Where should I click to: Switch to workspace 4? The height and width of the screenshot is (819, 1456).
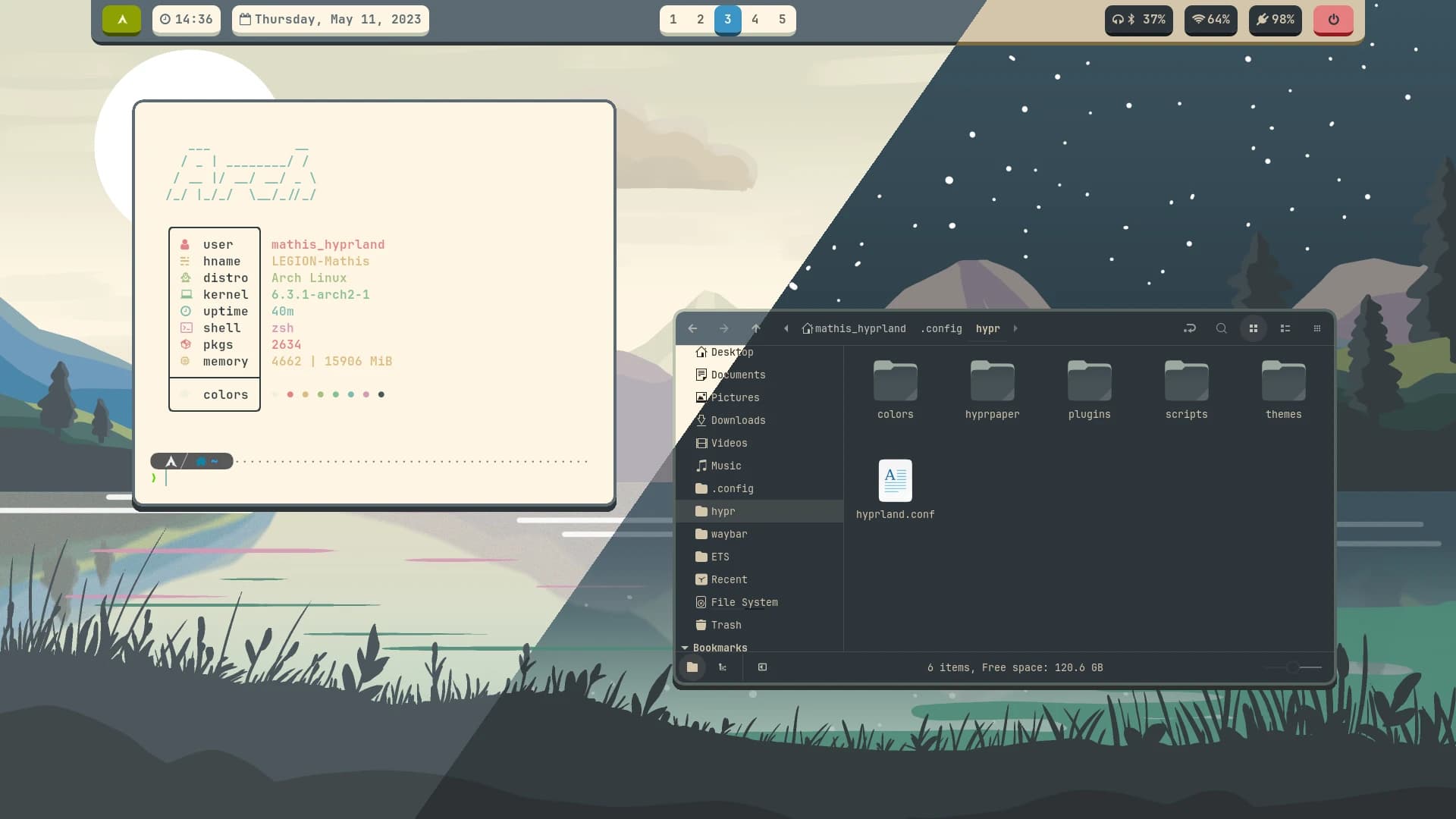click(x=755, y=20)
